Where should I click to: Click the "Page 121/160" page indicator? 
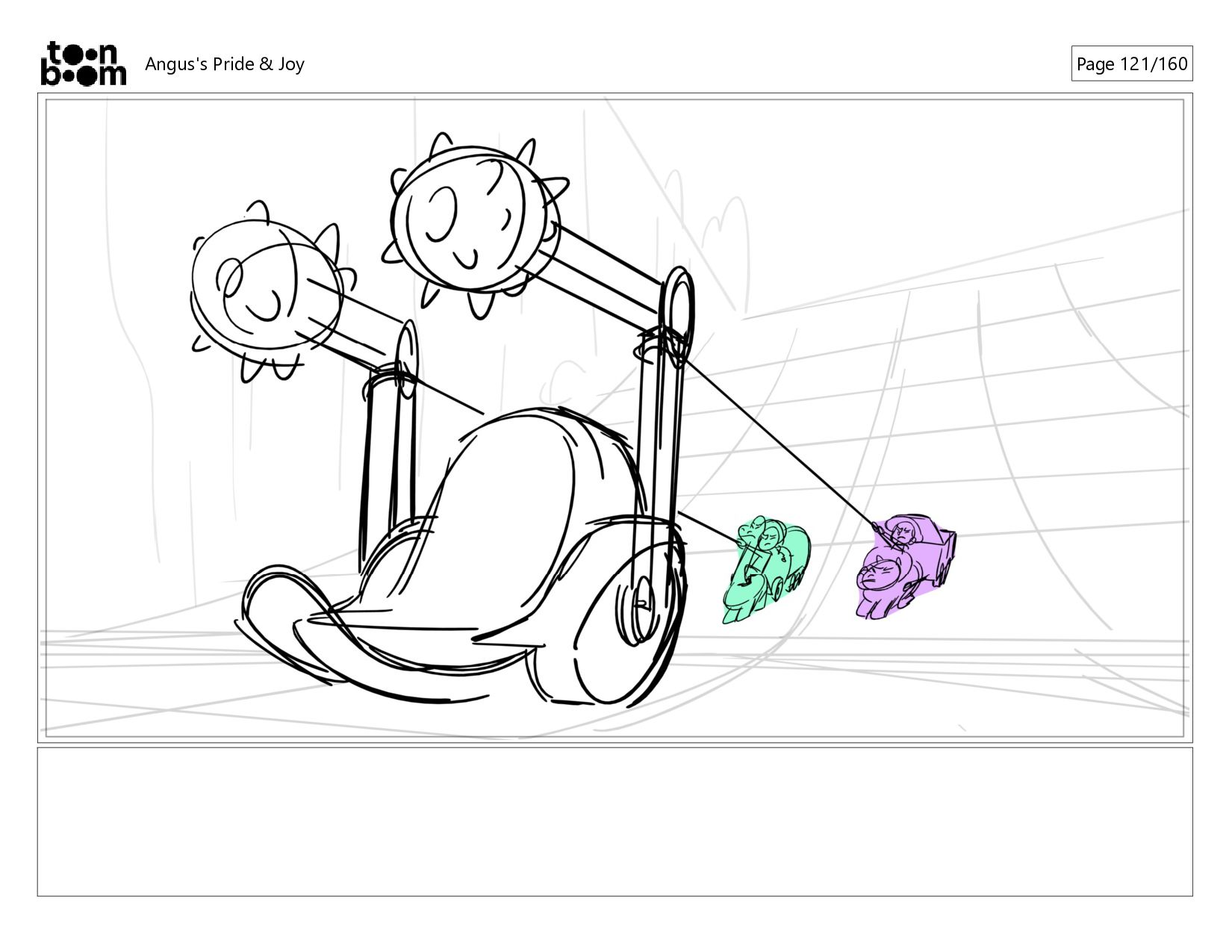[1131, 63]
